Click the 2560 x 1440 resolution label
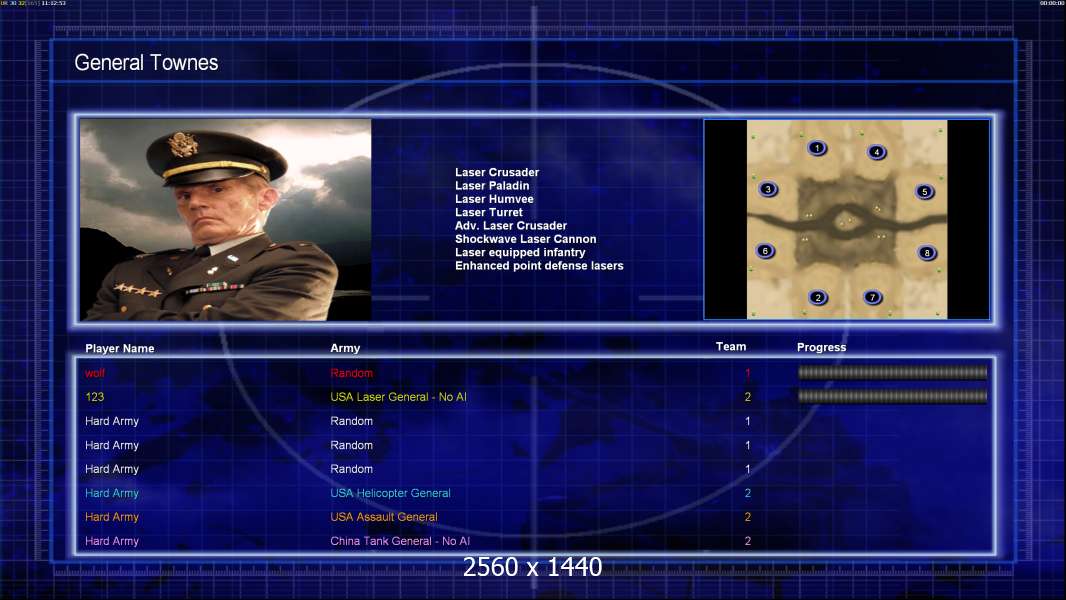The width and height of the screenshot is (1066, 600). [532, 567]
